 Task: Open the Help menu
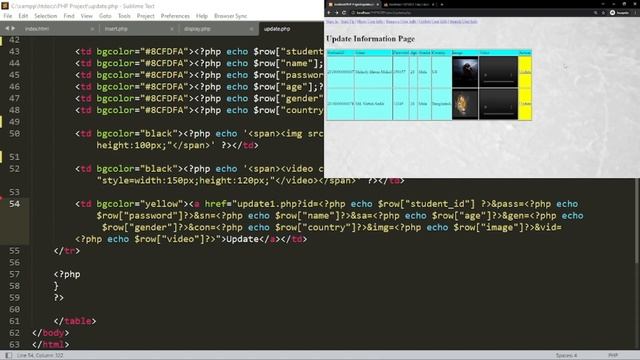click(x=202, y=16)
